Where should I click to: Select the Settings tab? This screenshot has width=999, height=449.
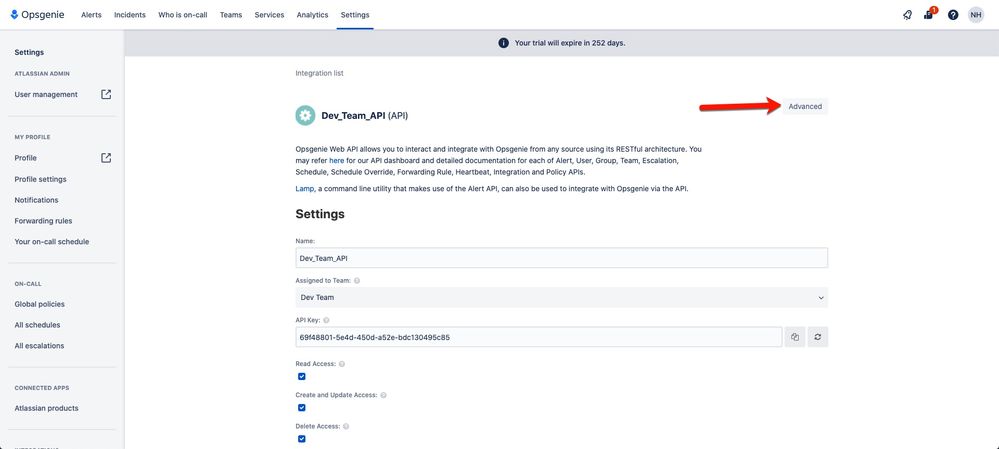tap(355, 15)
